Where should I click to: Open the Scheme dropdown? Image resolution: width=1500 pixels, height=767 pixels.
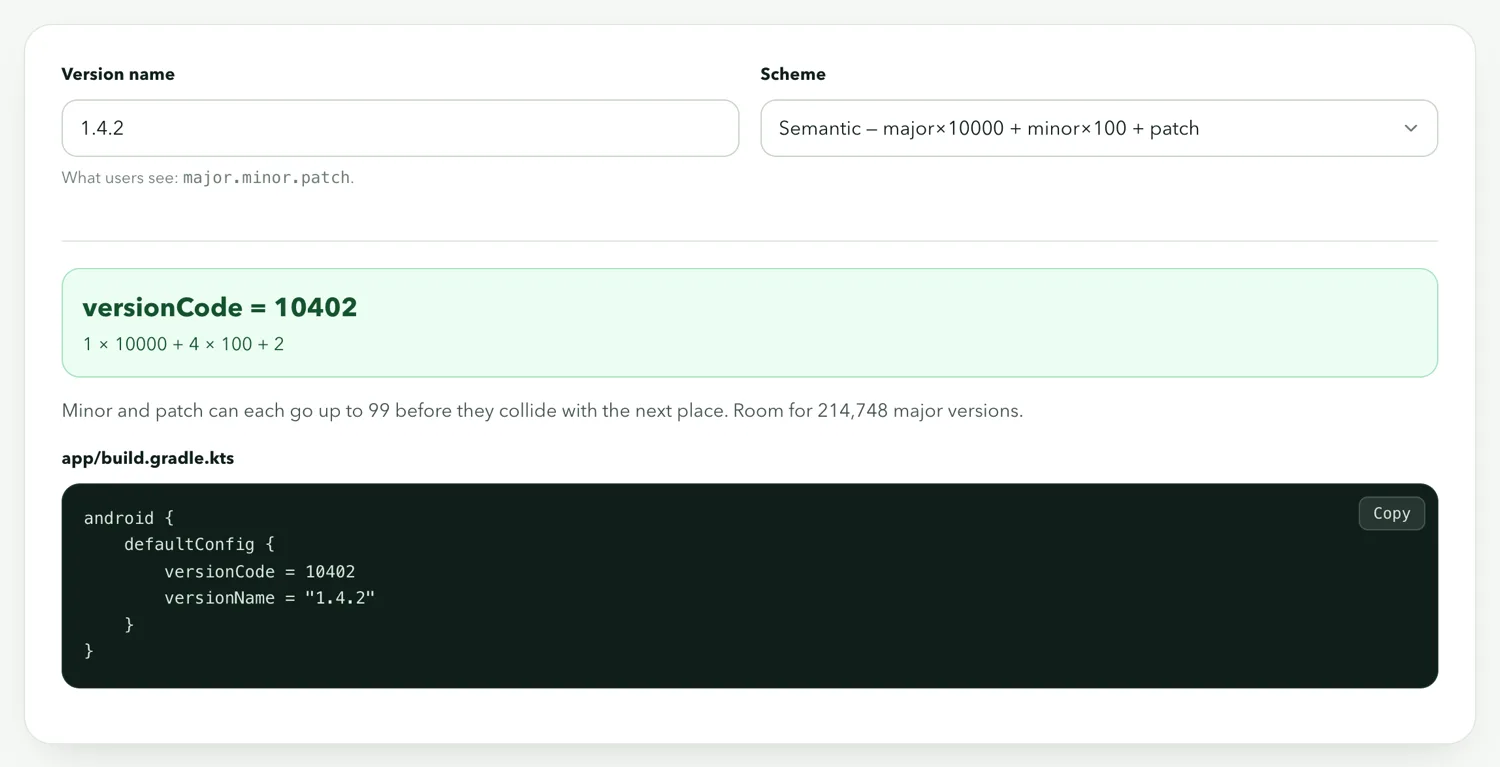point(1099,128)
